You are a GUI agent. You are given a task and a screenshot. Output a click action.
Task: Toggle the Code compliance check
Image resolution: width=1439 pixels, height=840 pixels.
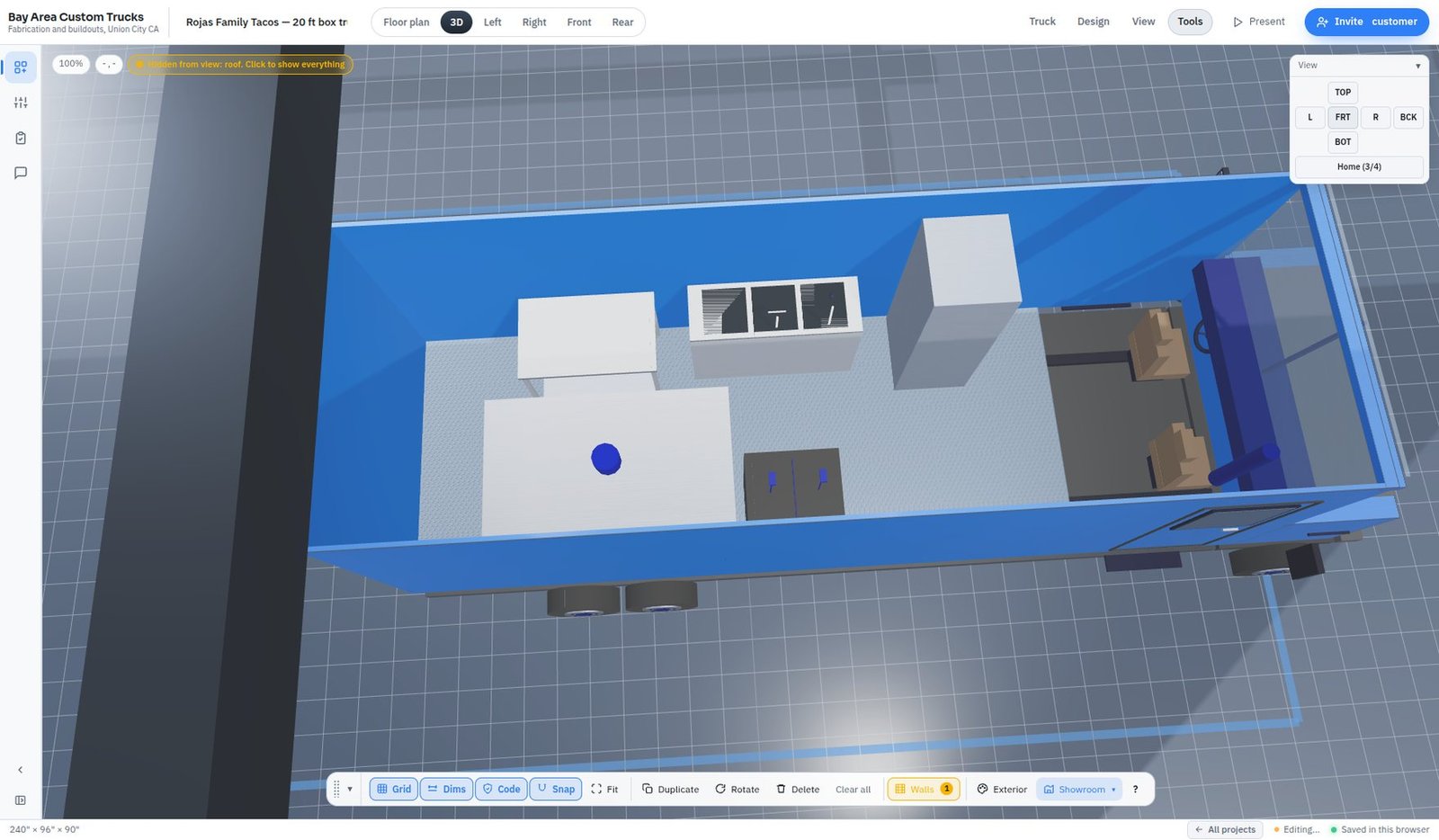point(501,790)
